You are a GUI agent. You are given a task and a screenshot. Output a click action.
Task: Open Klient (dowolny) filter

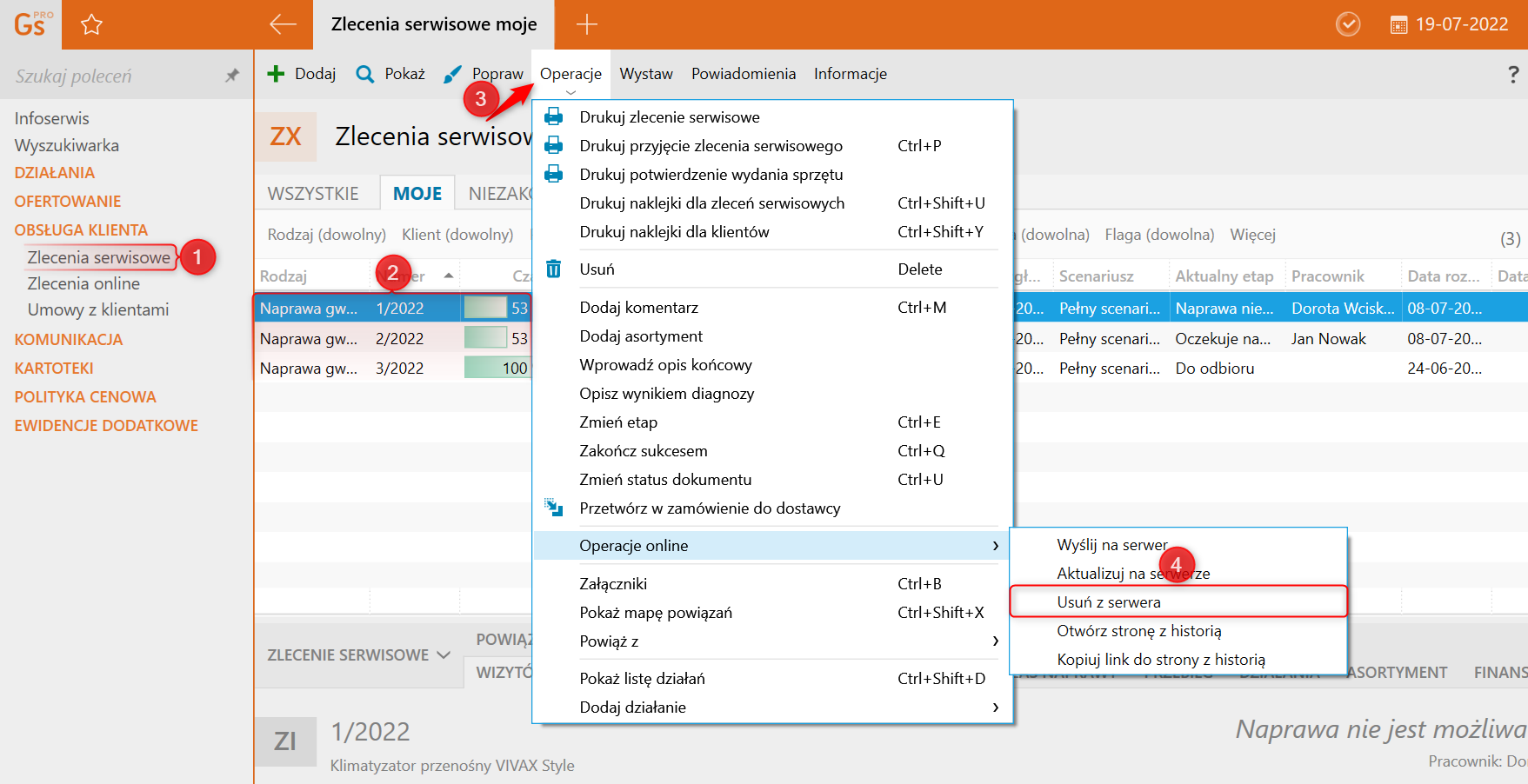tap(457, 235)
